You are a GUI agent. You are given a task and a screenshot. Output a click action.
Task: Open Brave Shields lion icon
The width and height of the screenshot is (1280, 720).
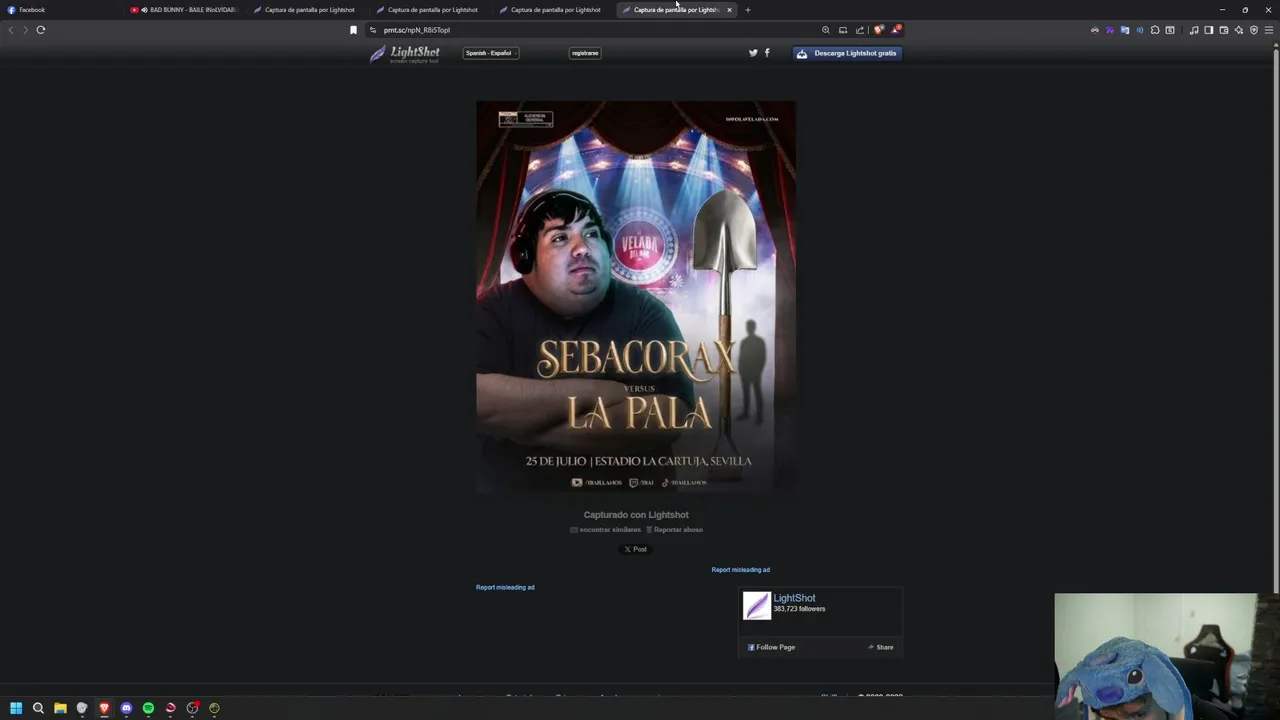[879, 30]
